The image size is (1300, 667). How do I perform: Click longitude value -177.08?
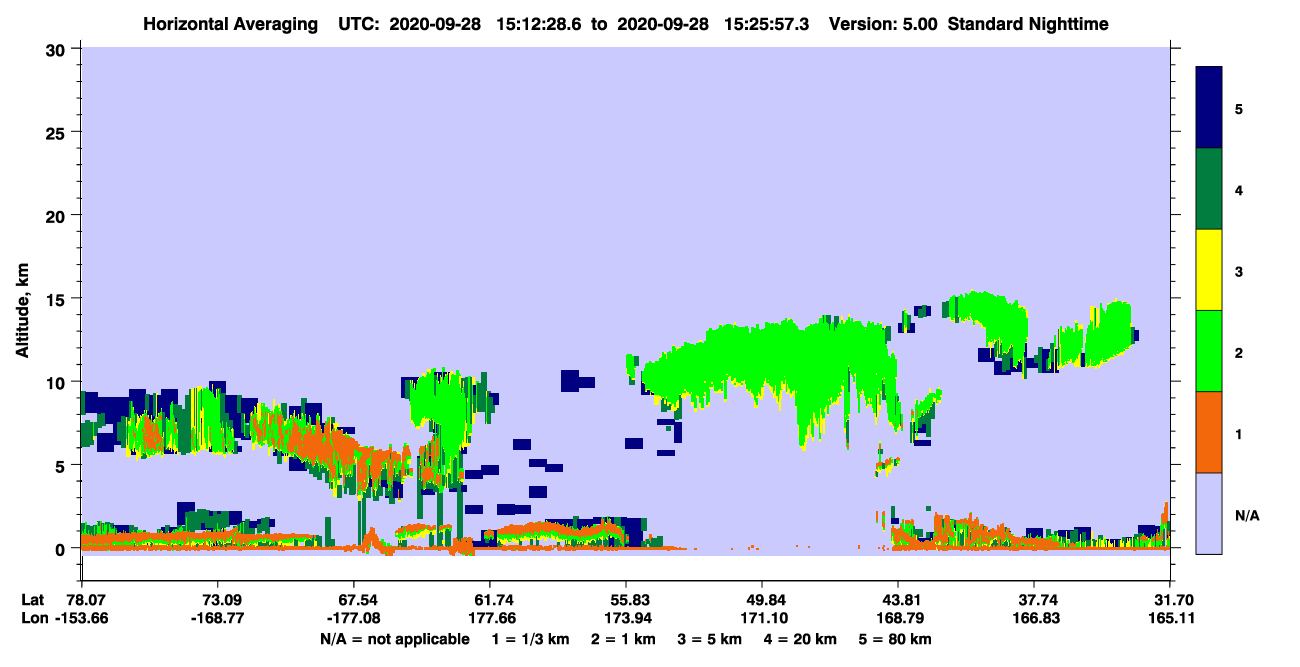[353, 618]
